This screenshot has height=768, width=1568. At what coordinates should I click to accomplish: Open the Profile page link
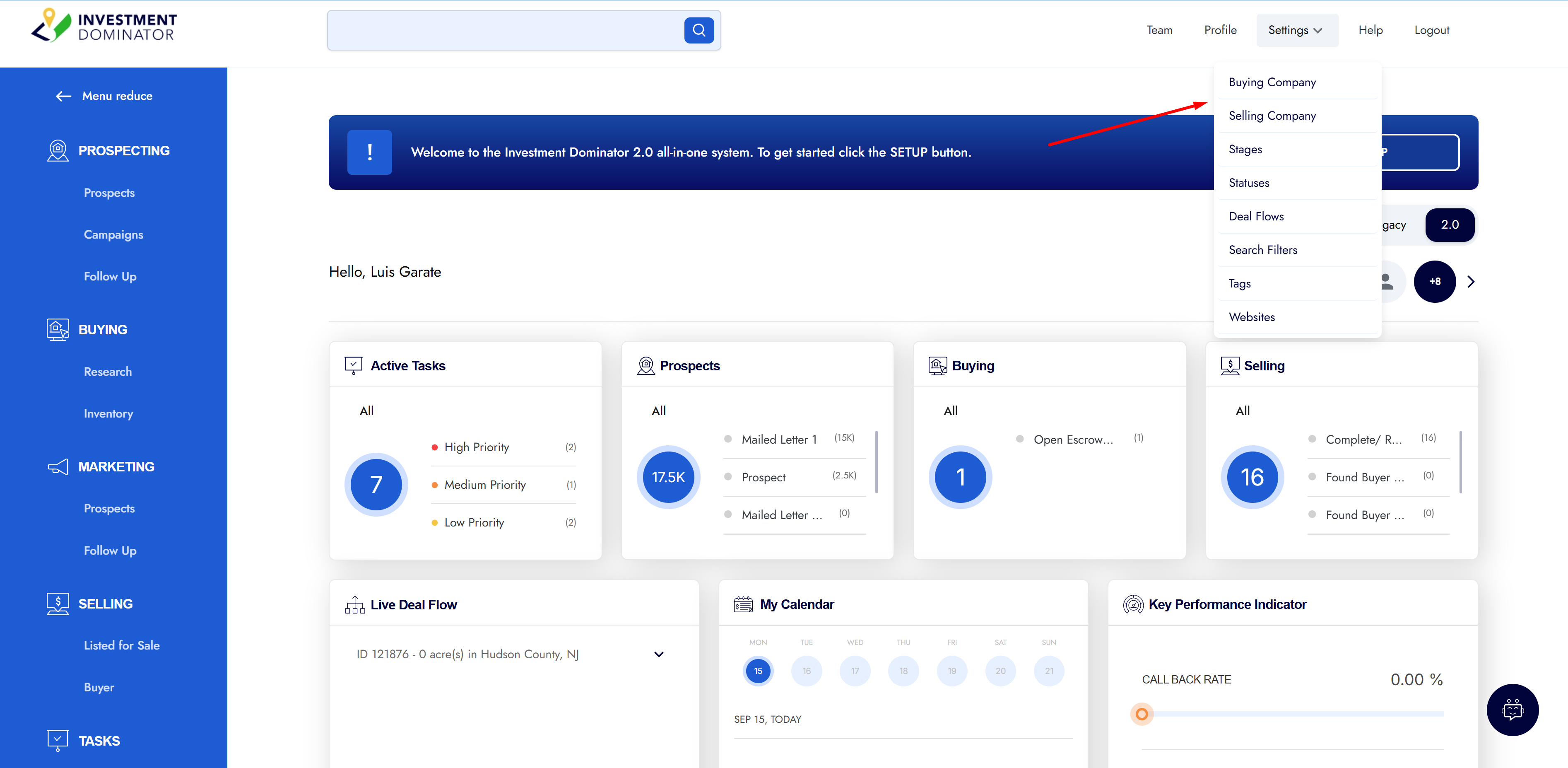coord(1220,30)
